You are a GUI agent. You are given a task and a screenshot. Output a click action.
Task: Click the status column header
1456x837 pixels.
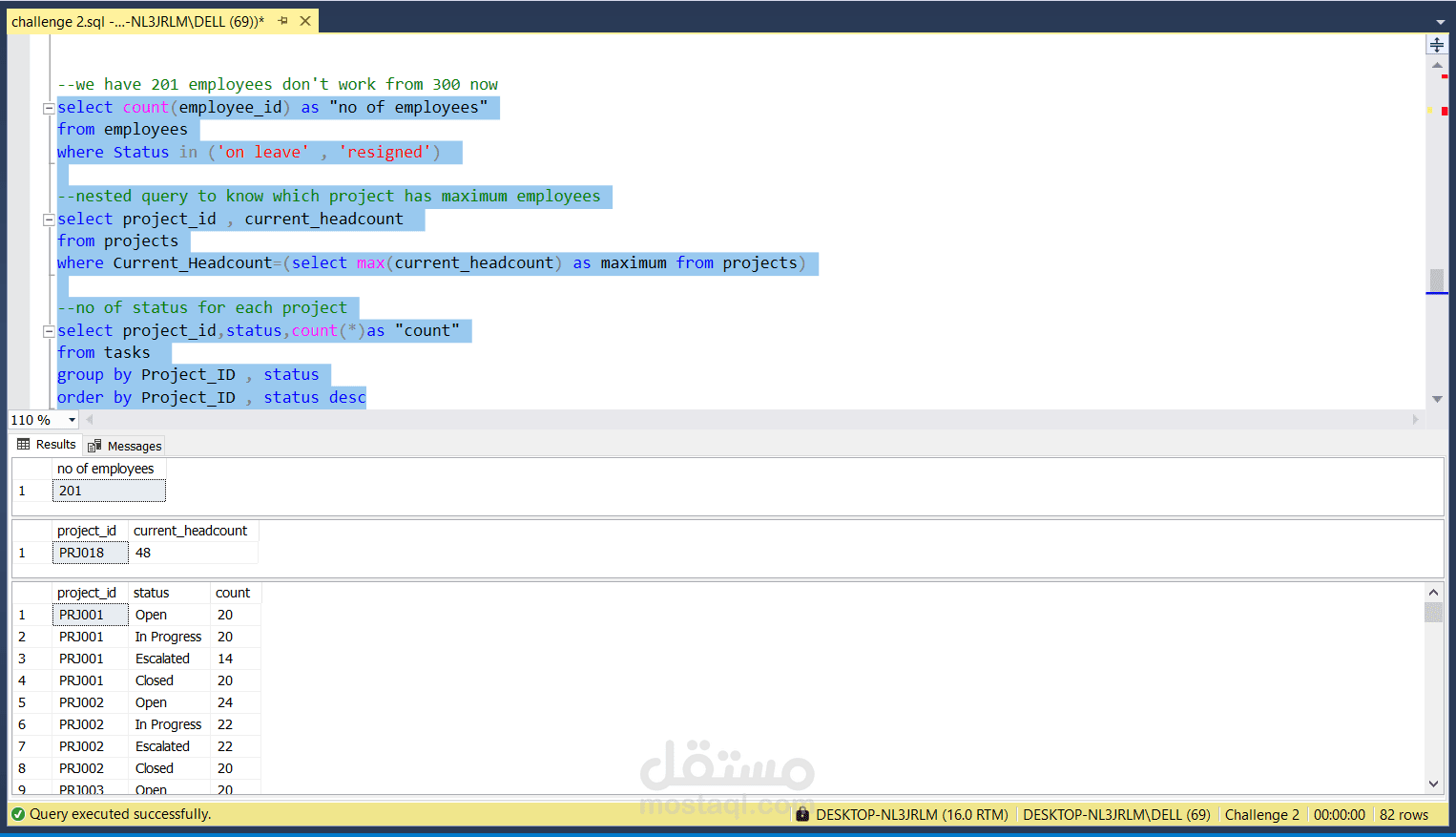169,593
